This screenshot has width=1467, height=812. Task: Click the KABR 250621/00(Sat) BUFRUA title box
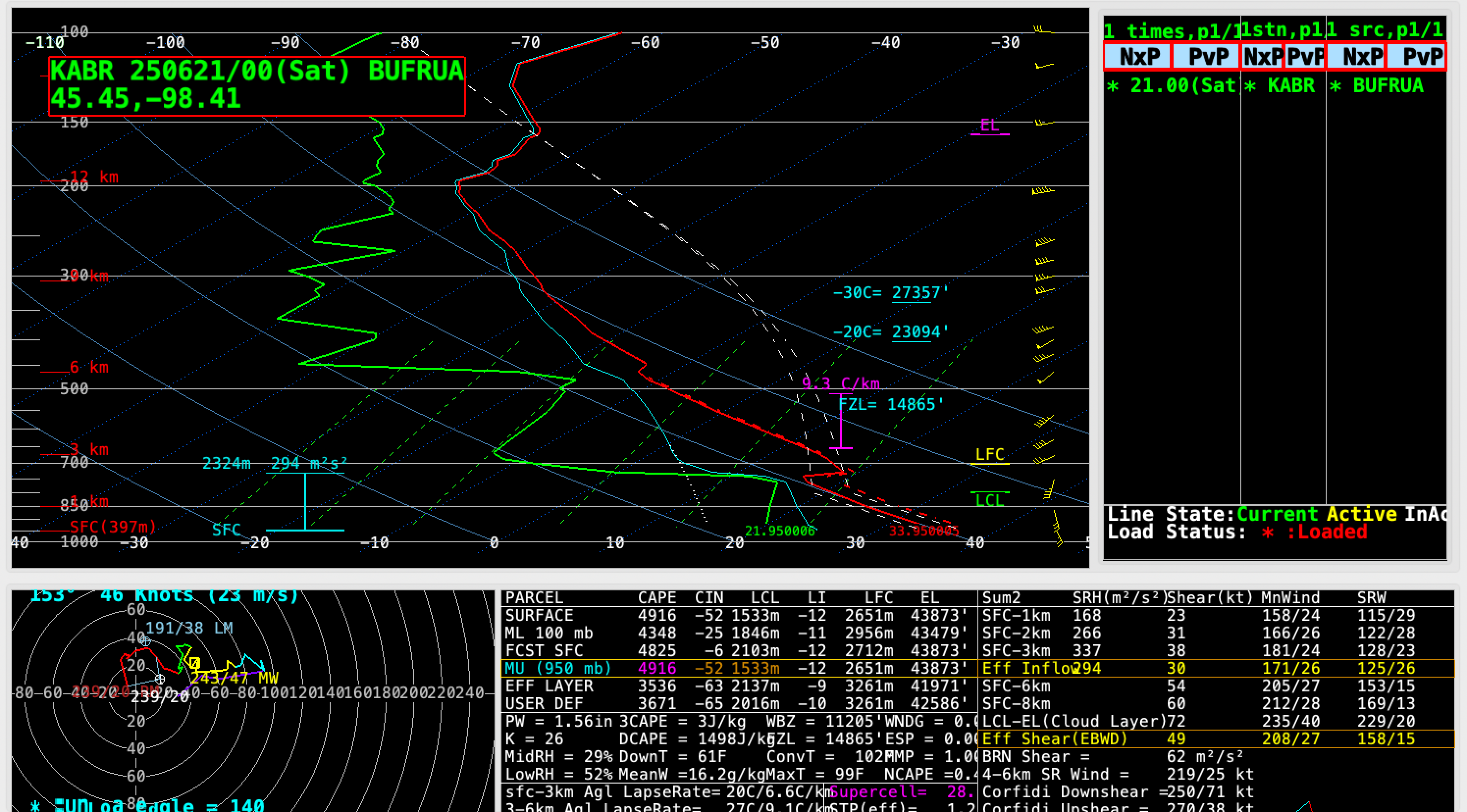coord(257,86)
